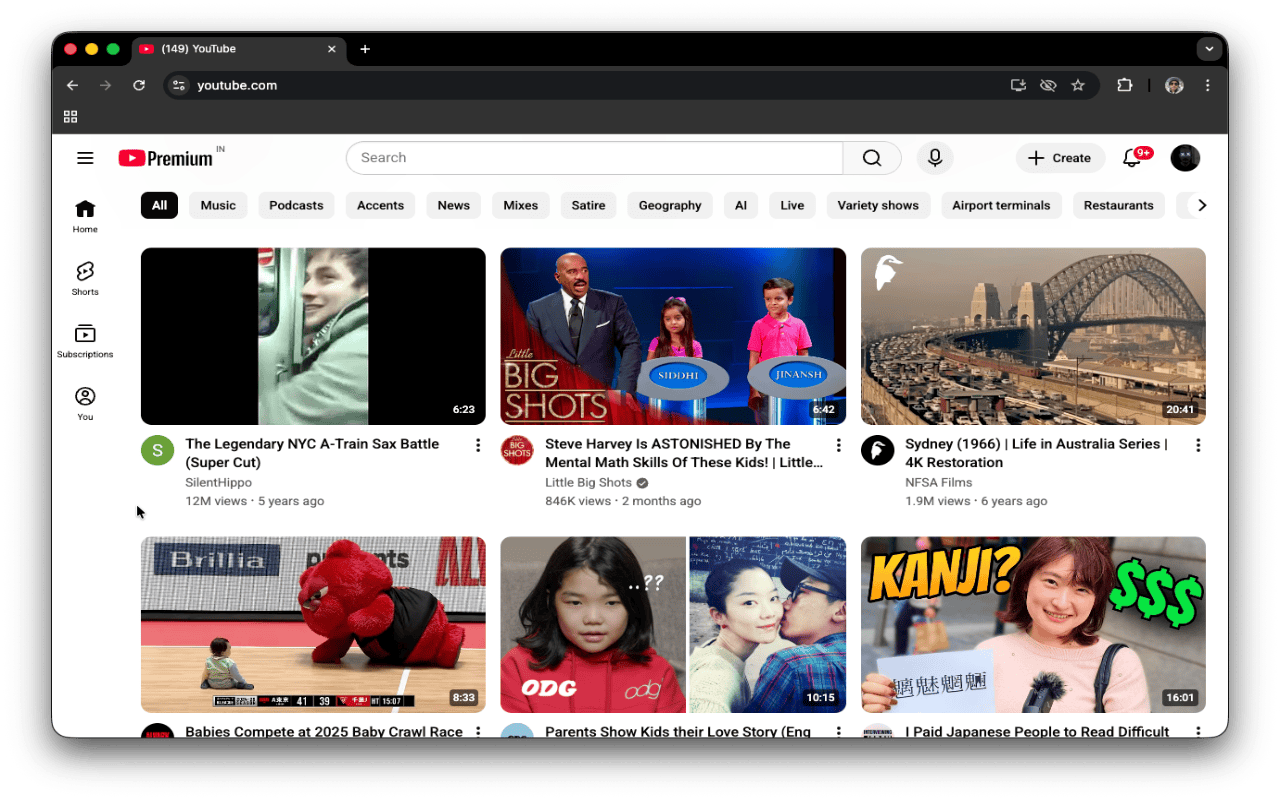Click the crossed-eye icon in address bar
1280x800 pixels.
coord(1048,86)
